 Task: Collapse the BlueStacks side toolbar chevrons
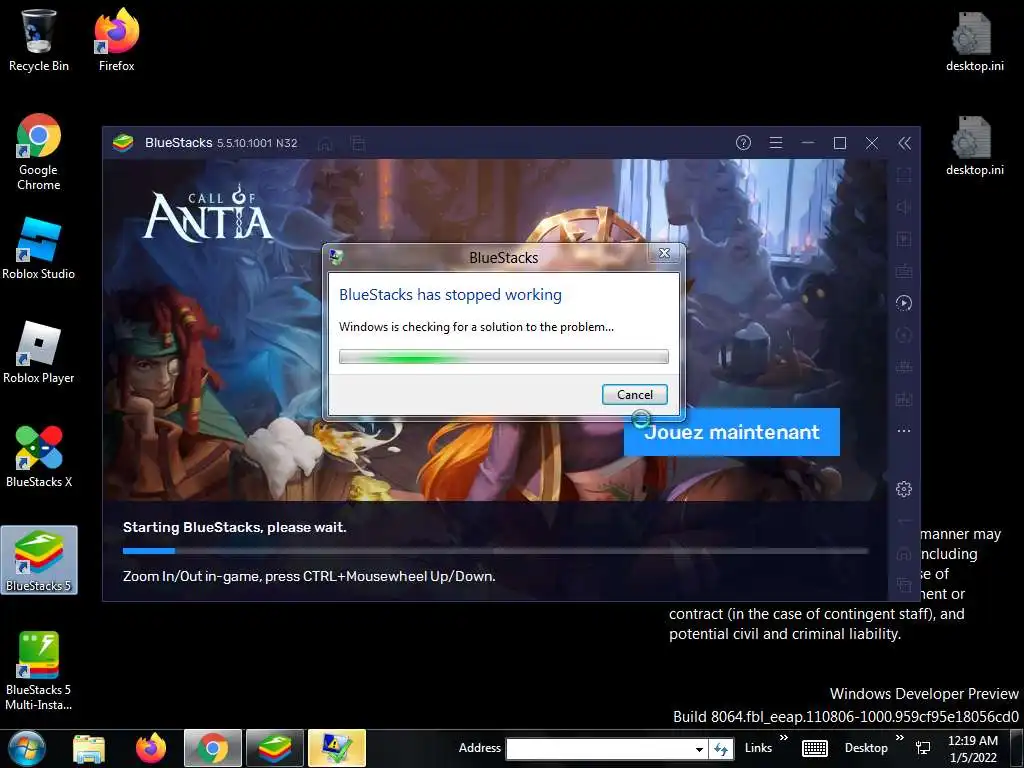point(904,143)
